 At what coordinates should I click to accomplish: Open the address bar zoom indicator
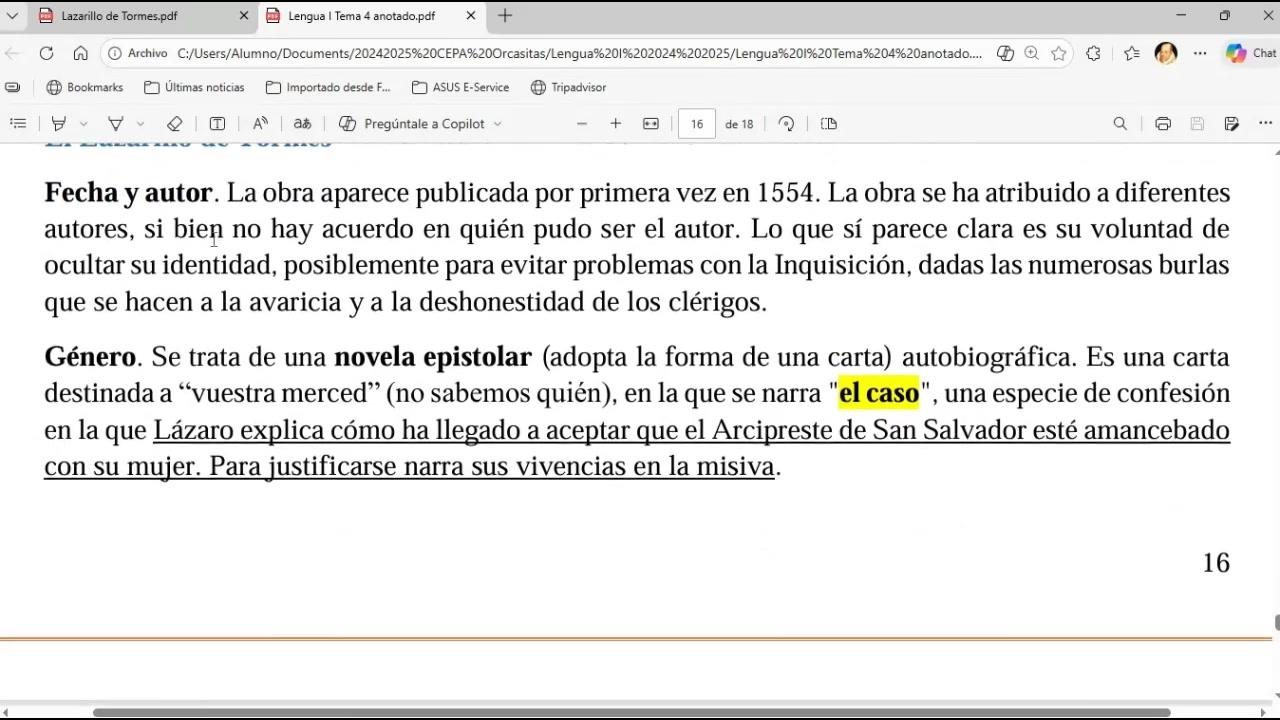click(1031, 54)
